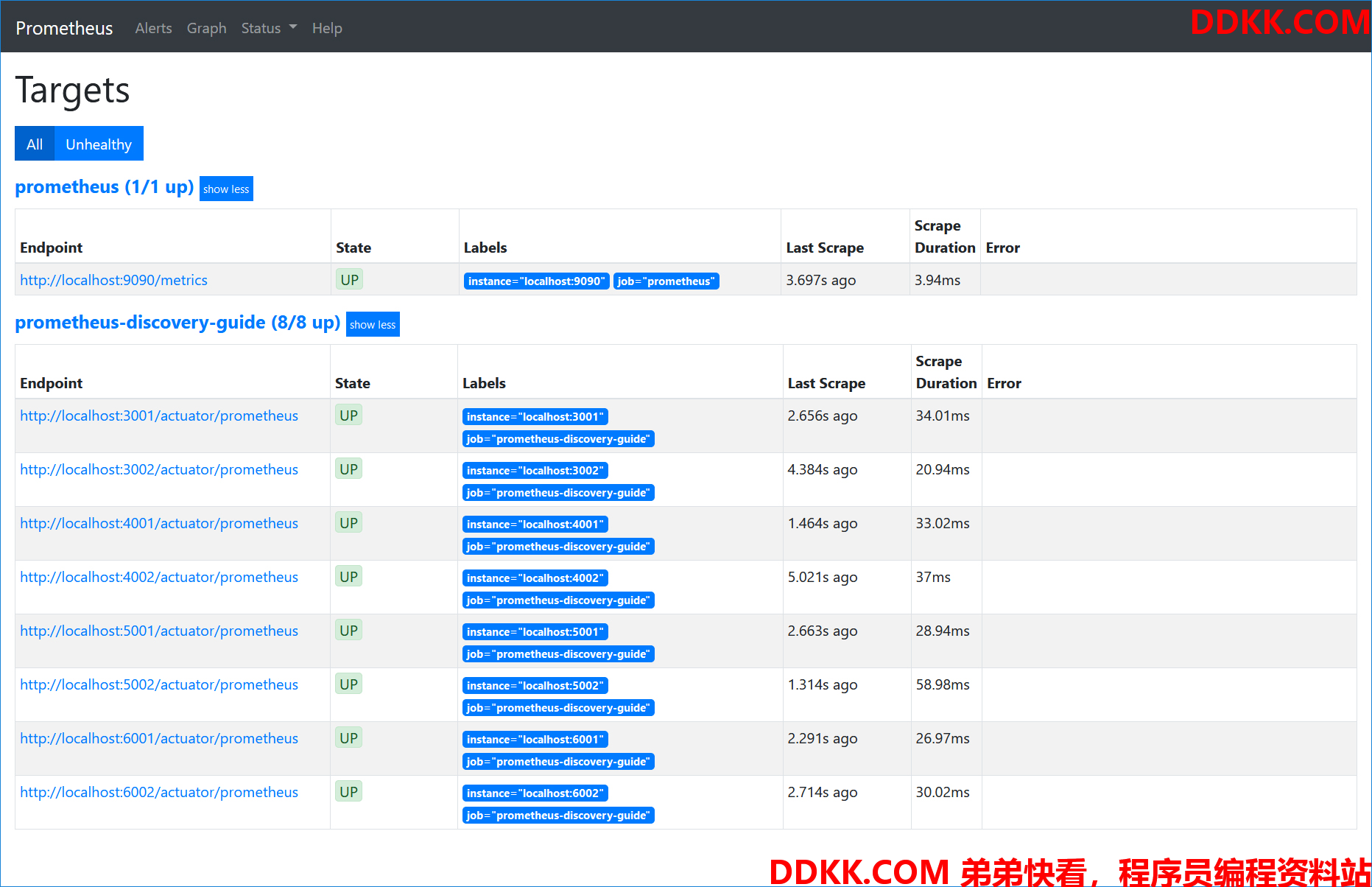Click the UP badge in the localhost:6002 row
This screenshot has height=887, width=1372.
pyautogui.click(x=348, y=792)
